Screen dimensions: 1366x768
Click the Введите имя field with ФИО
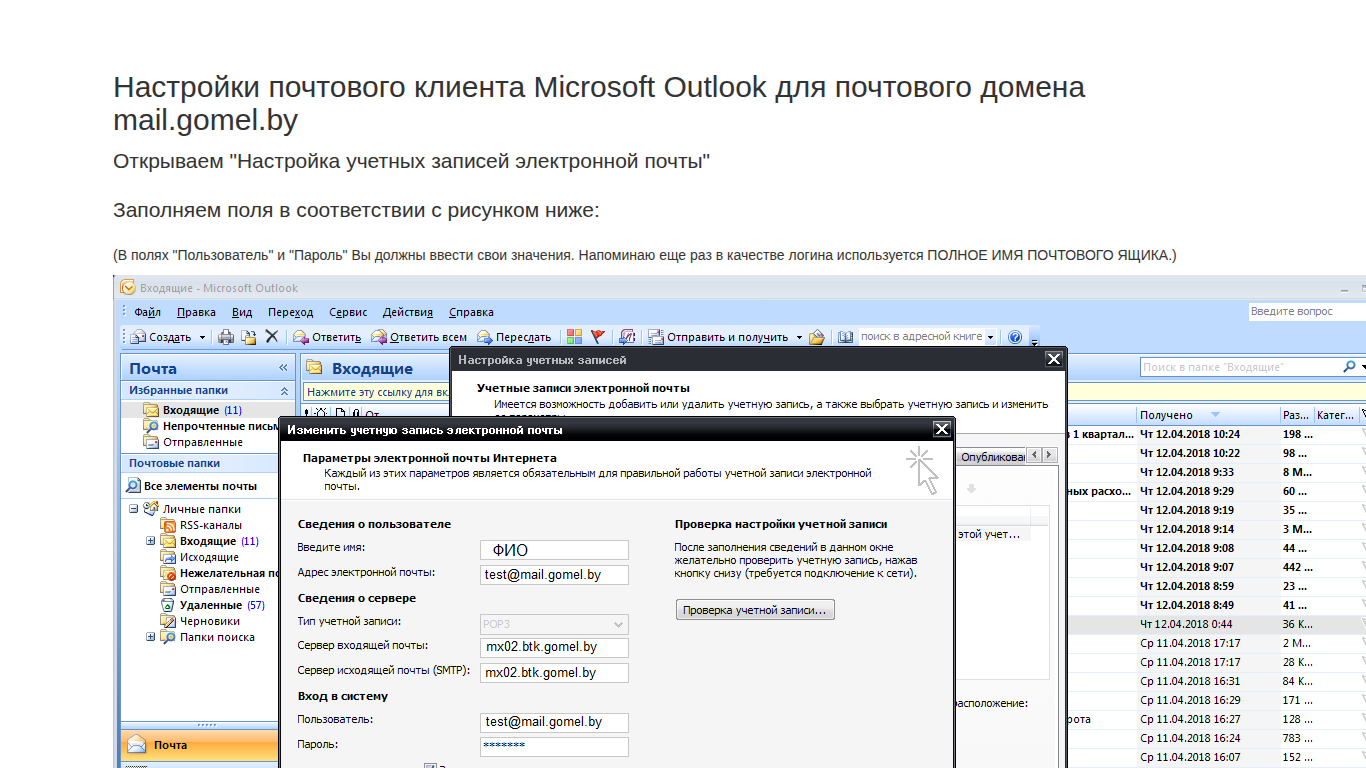coord(554,550)
